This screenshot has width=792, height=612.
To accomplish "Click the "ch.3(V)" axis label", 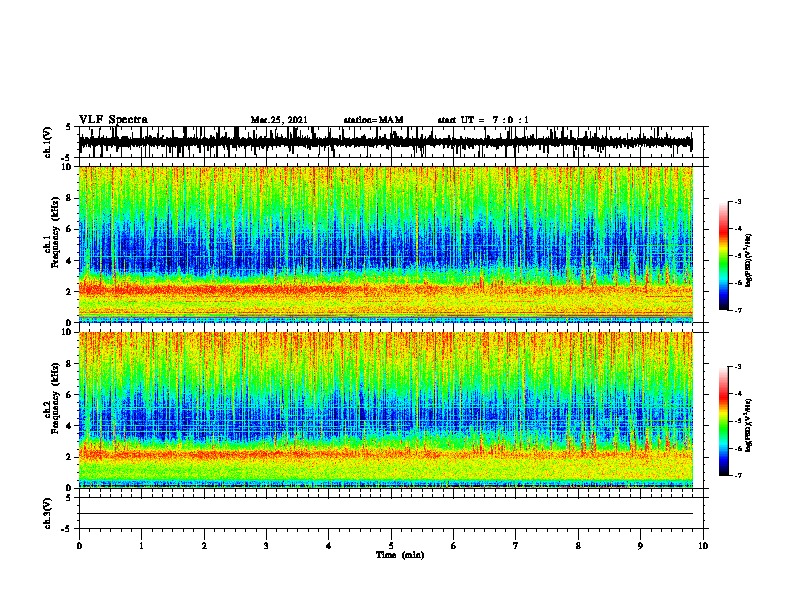I will pos(47,513).
